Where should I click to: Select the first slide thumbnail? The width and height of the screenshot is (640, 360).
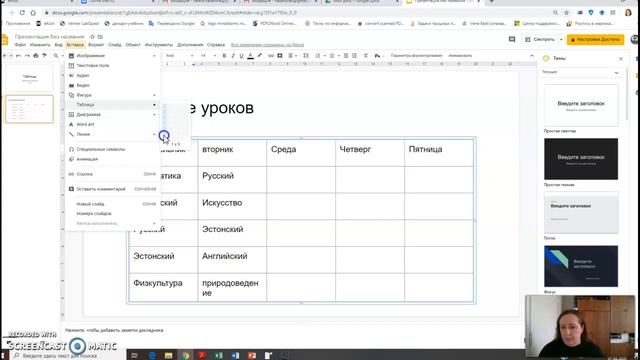pyautogui.click(x=29, y=78)
